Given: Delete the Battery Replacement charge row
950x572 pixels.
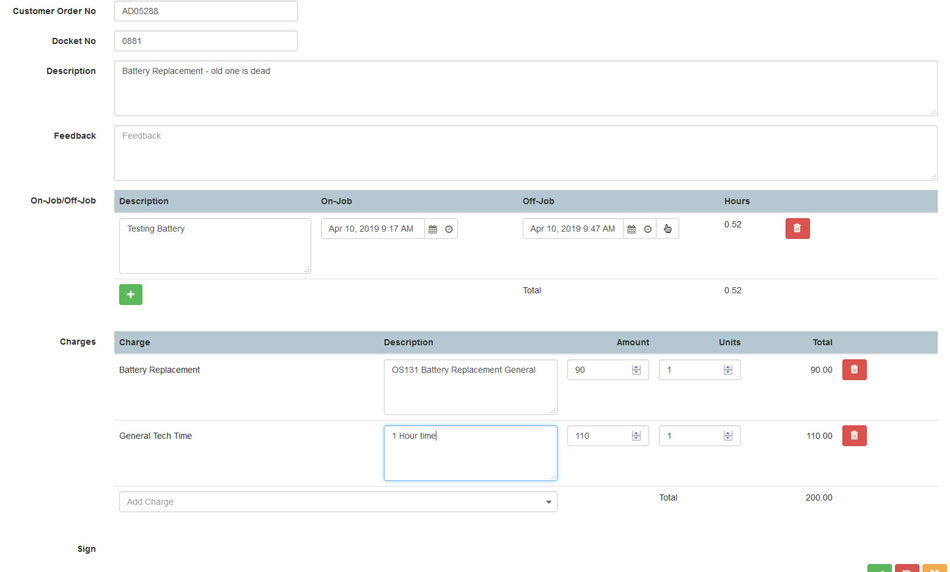Looking at the screenshot, I should [854, 370].
